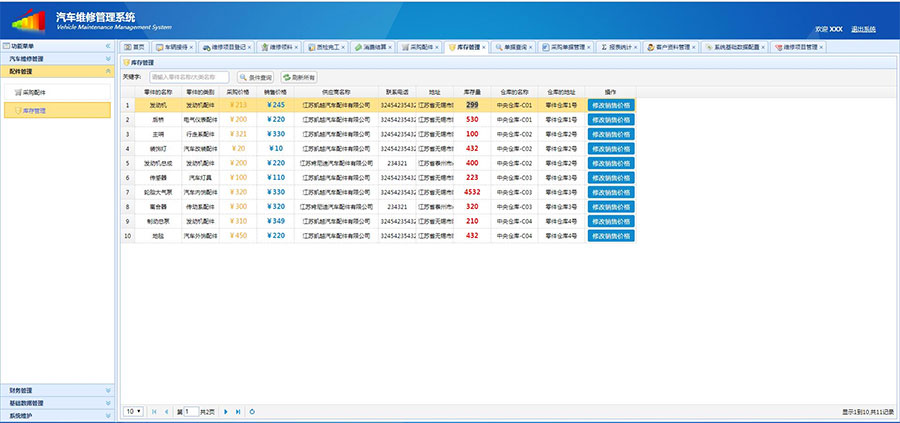
Task: Expand the 基础数据管理 menu section
Action: click(55, 403)
